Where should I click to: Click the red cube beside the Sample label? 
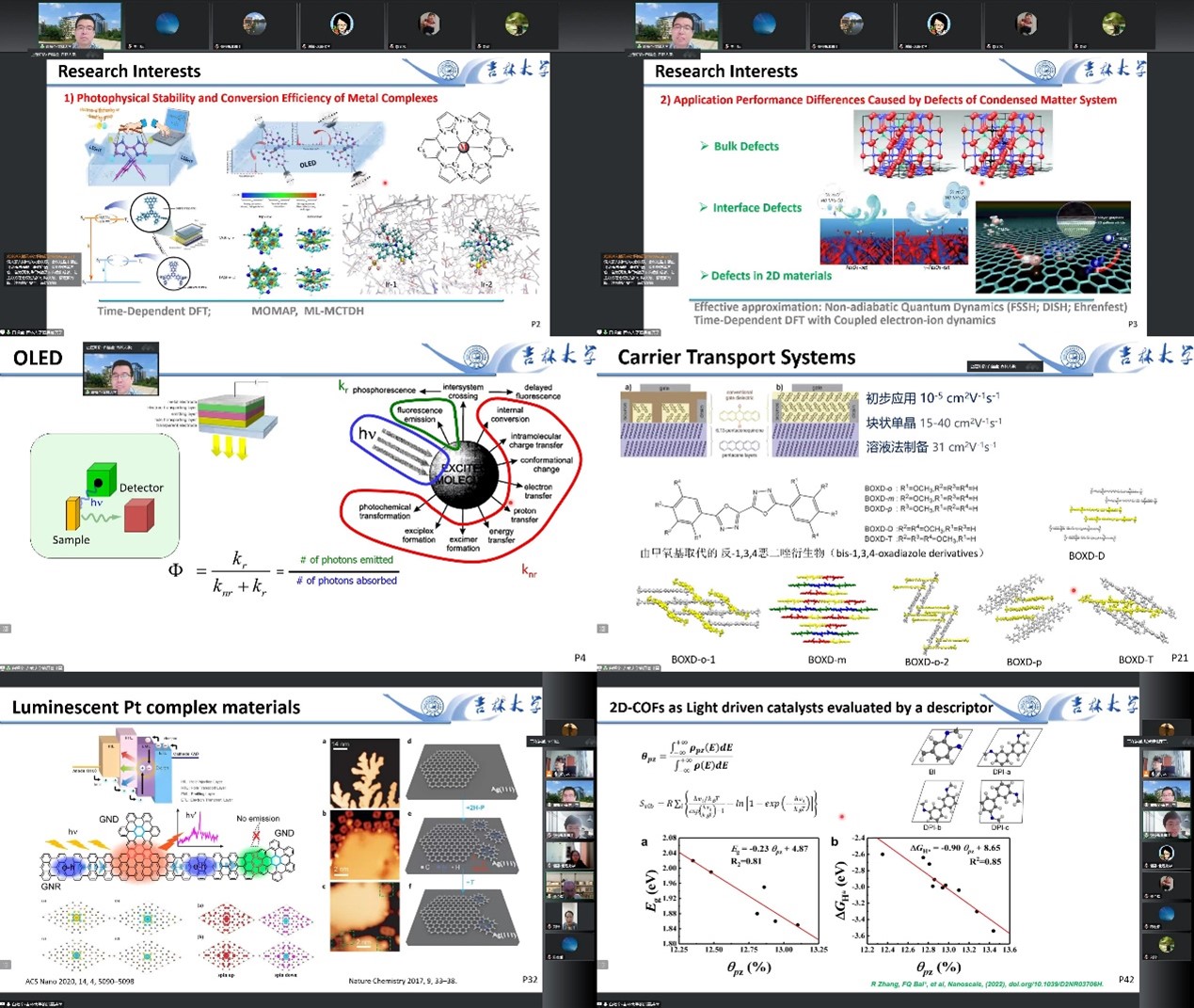138,515
